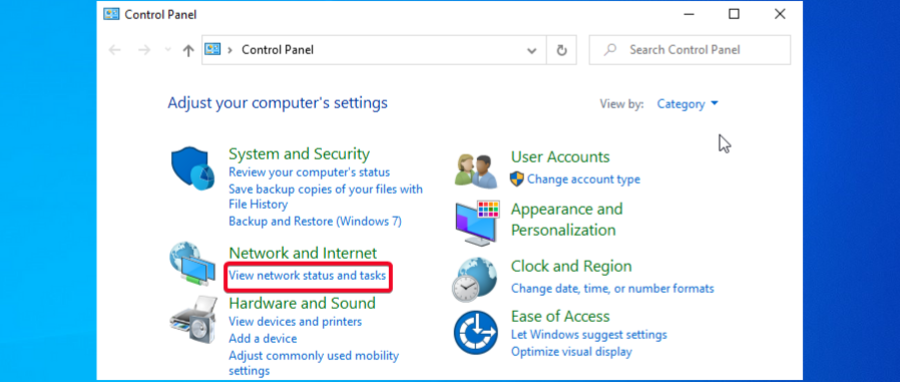Click the User Accounts people icon
The height and width of the screenshot is (382, 900).
pyautogui.click(x=475, y=171)
